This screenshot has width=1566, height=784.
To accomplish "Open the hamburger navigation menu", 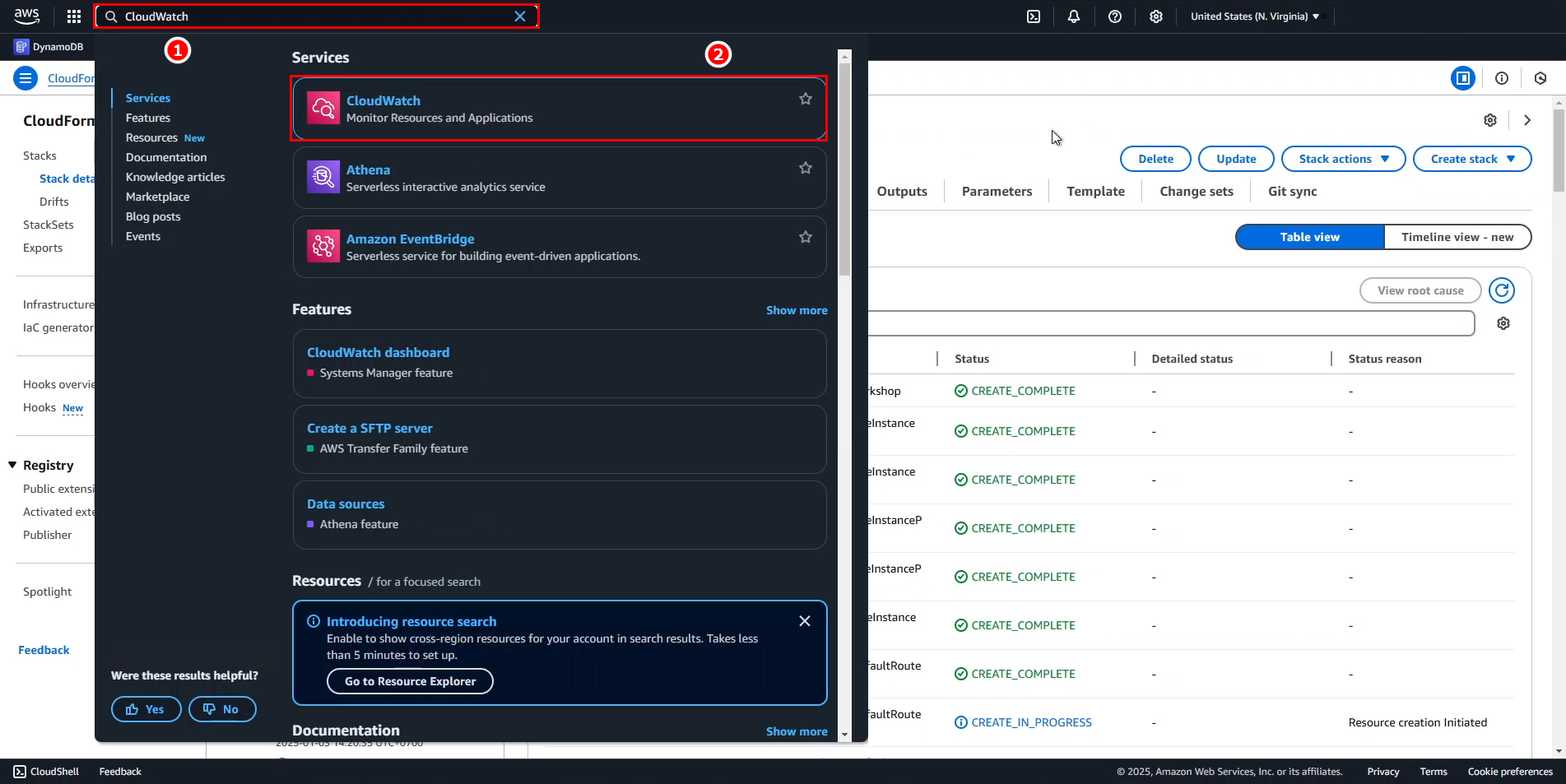I will tap(26, 78).
